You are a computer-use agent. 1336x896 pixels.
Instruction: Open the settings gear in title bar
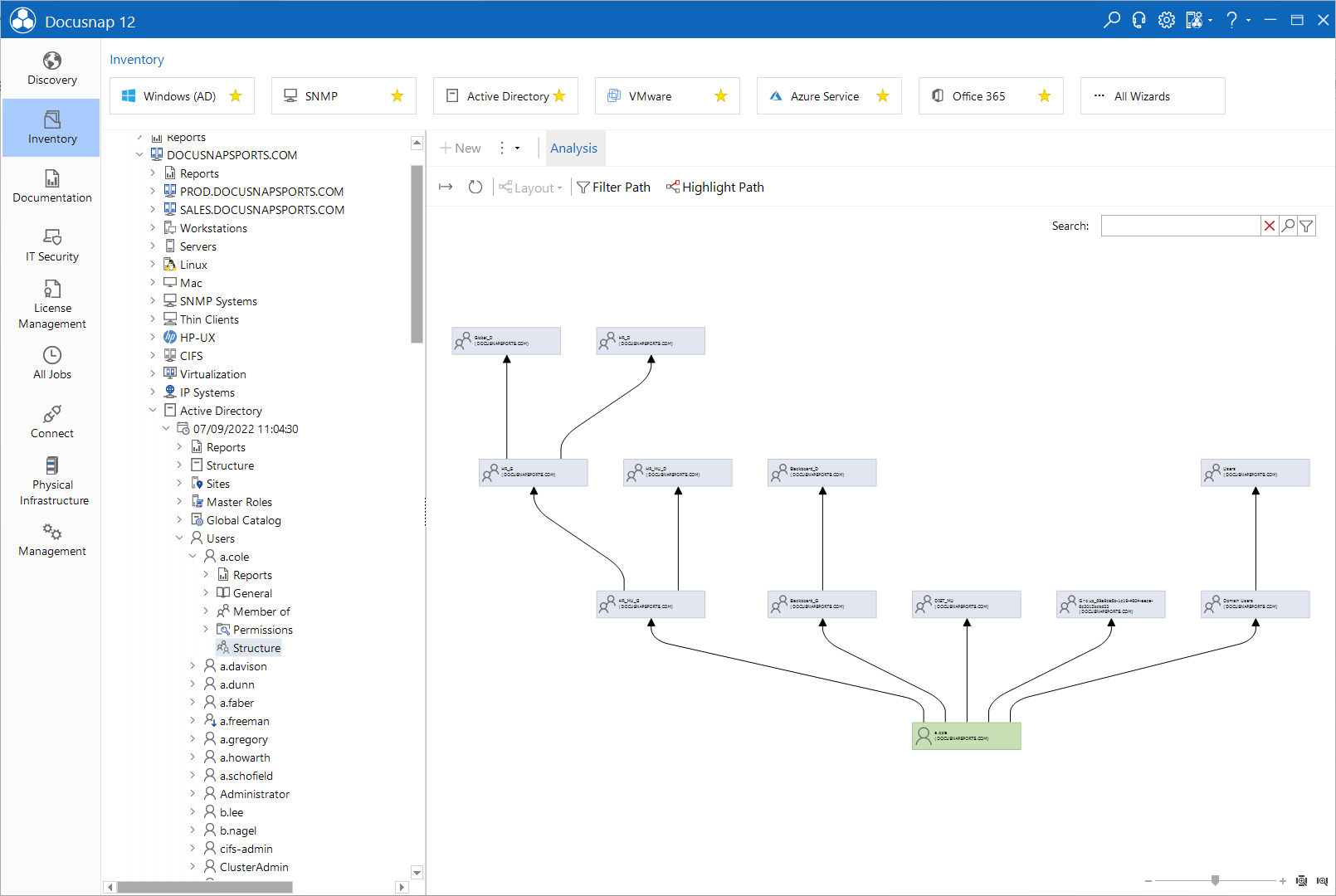[1167, 20]
